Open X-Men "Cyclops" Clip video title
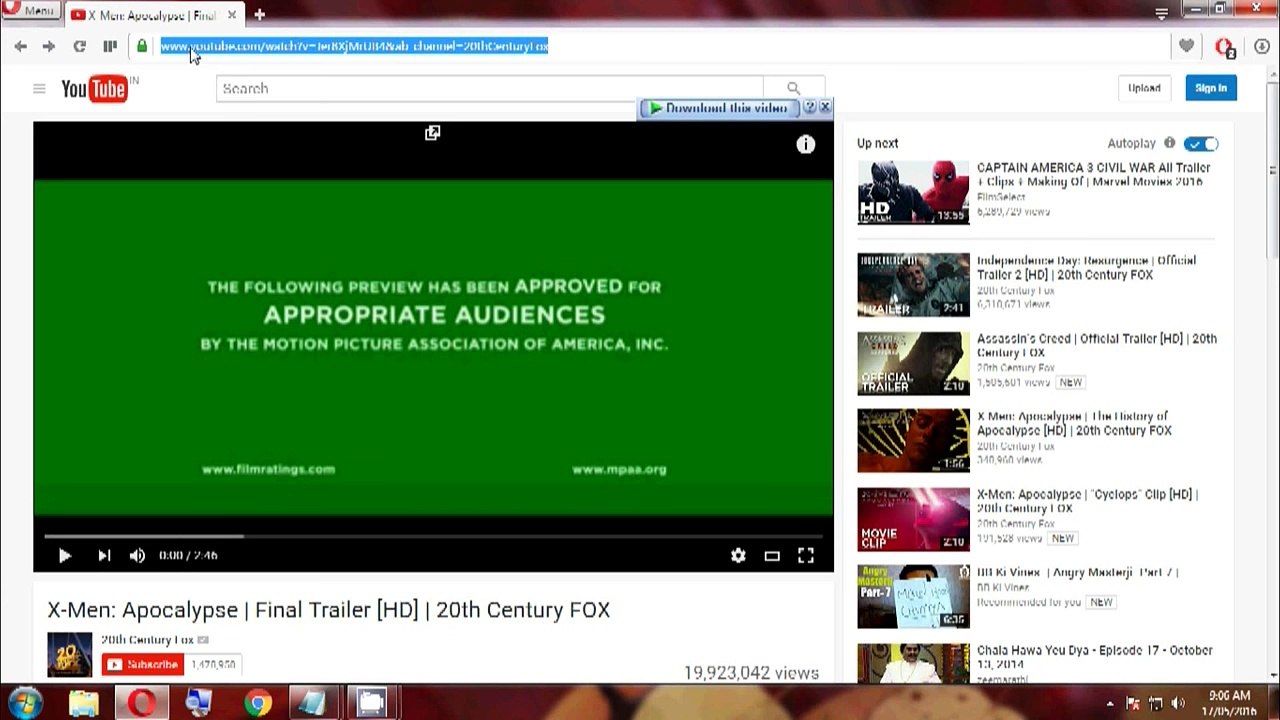1280x720 pixels. pos(1087,502)
